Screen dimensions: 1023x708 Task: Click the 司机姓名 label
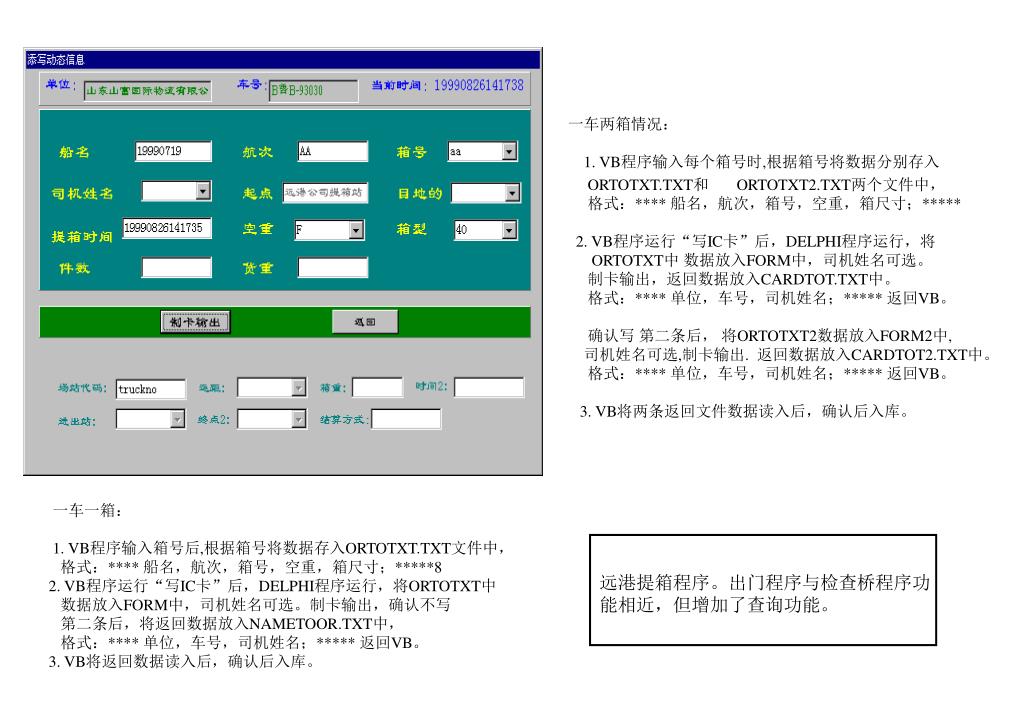click(82, 193)
